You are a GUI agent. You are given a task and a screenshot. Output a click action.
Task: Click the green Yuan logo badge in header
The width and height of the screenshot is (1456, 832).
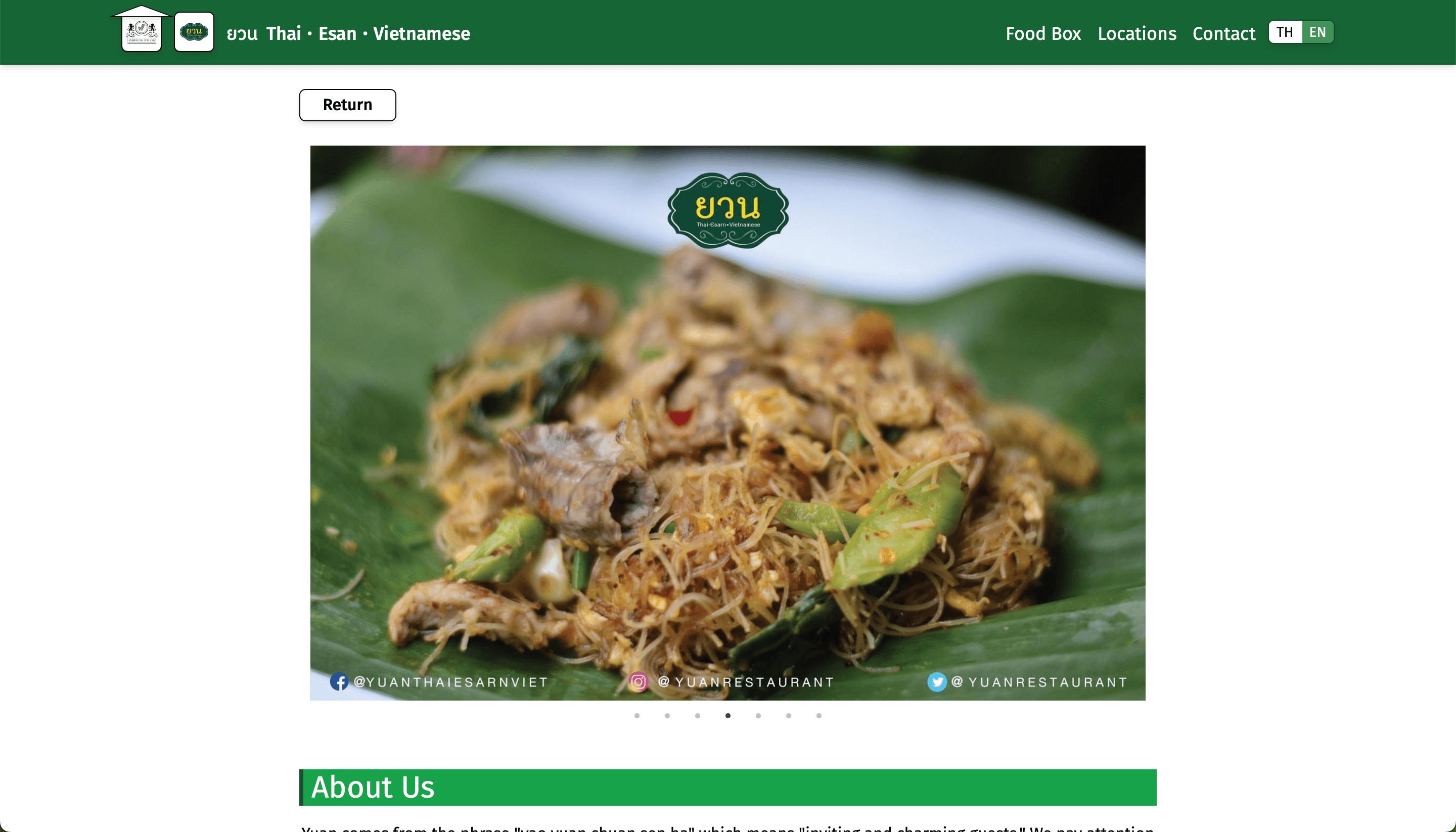coord(194,32)
